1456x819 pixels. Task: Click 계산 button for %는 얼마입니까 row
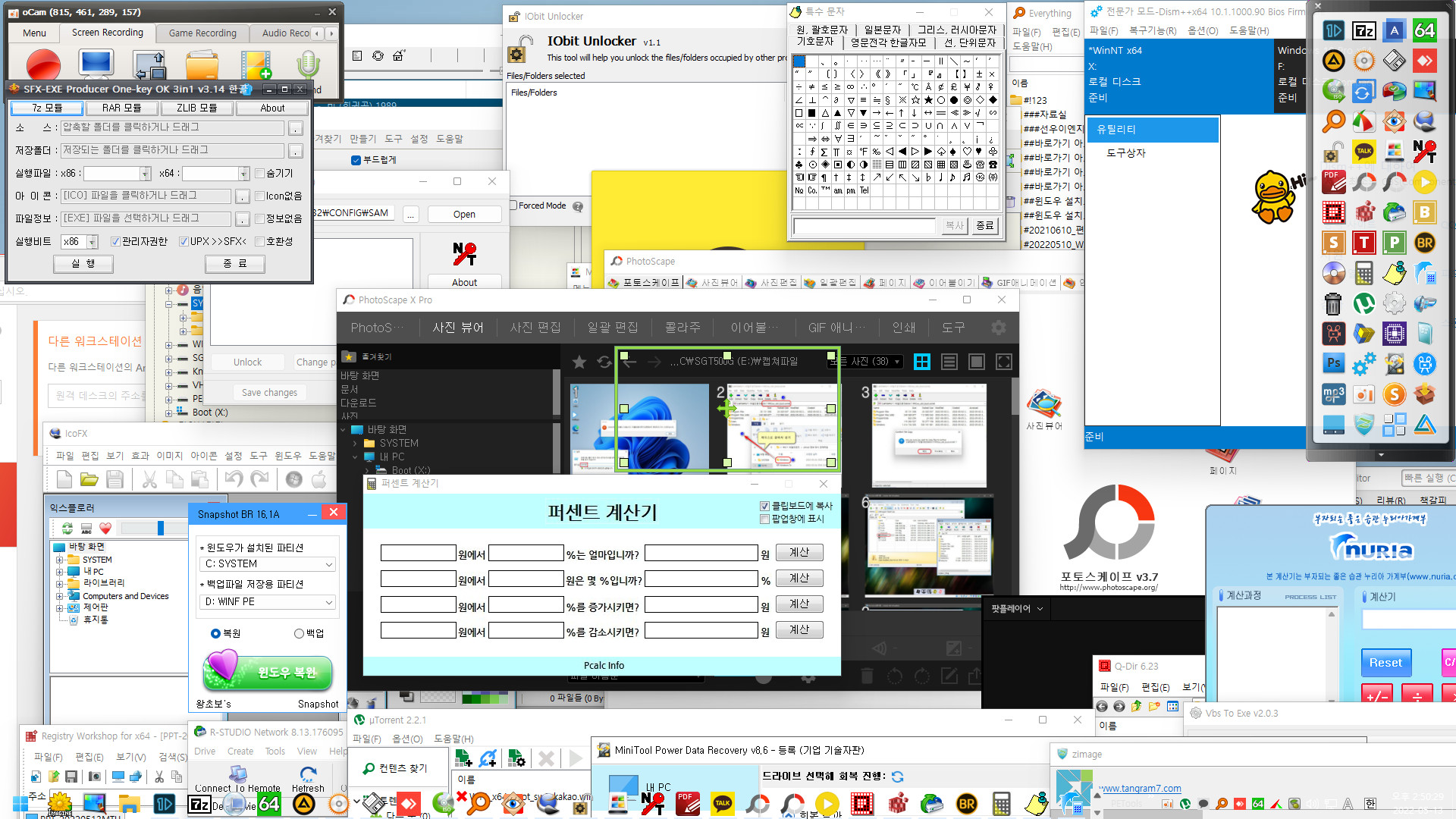pos(799,553)
